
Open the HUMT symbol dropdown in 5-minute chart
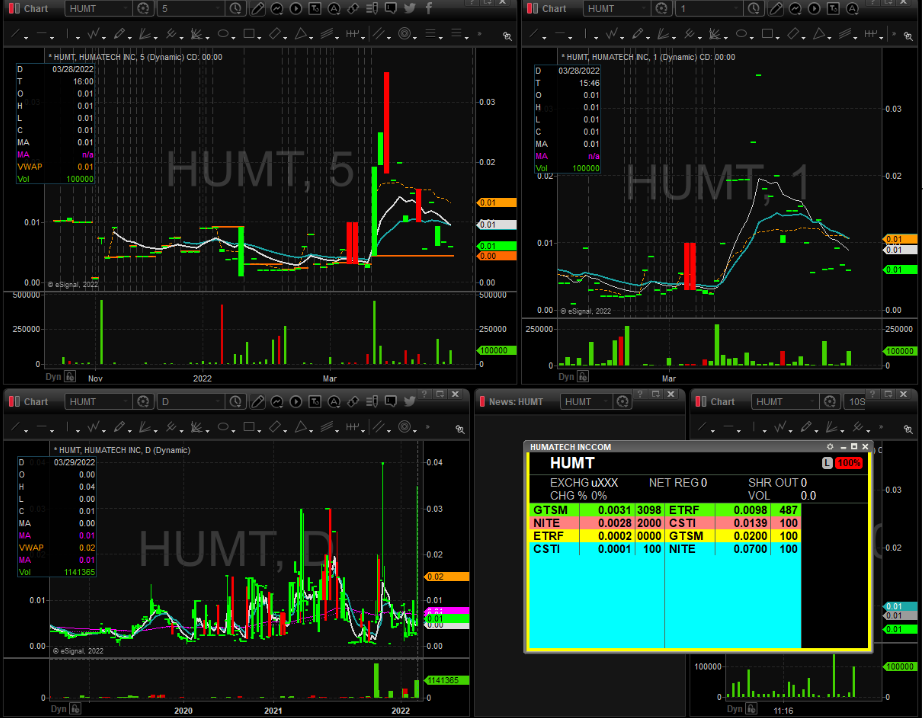point(98,8)
